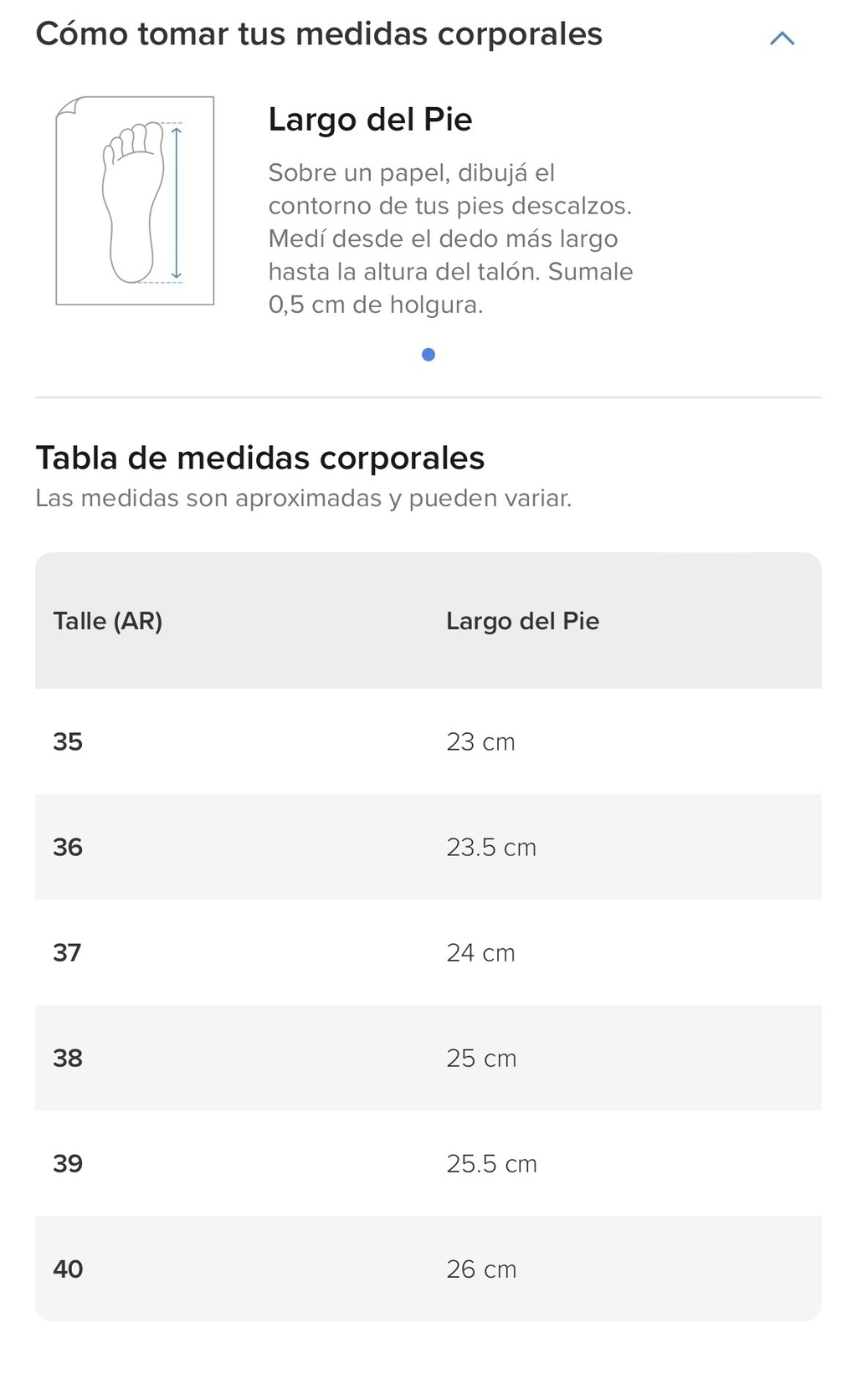
Task: Collapse the body measurements section chevron
Action: [782, 38]
